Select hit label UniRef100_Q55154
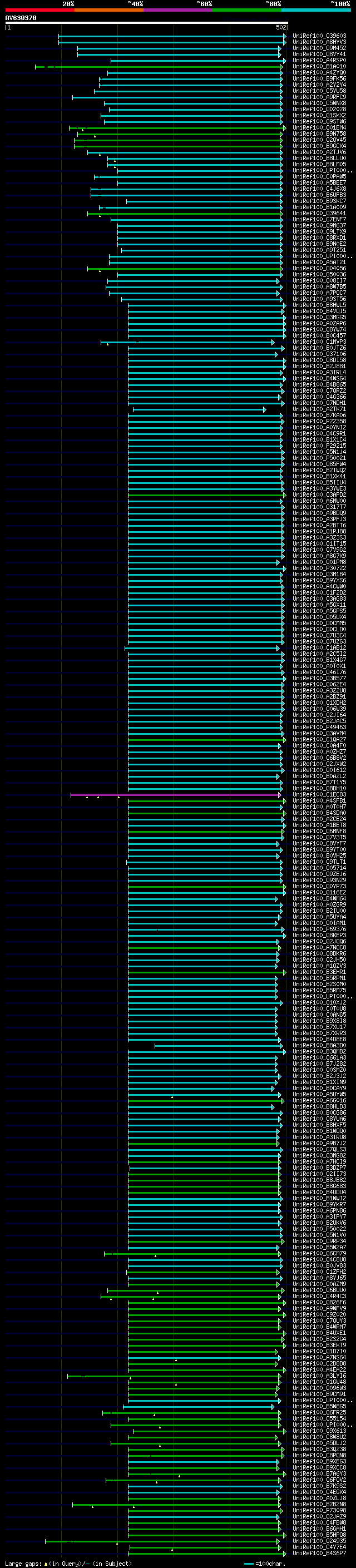356x1568 pixels. coord(319,1418)
